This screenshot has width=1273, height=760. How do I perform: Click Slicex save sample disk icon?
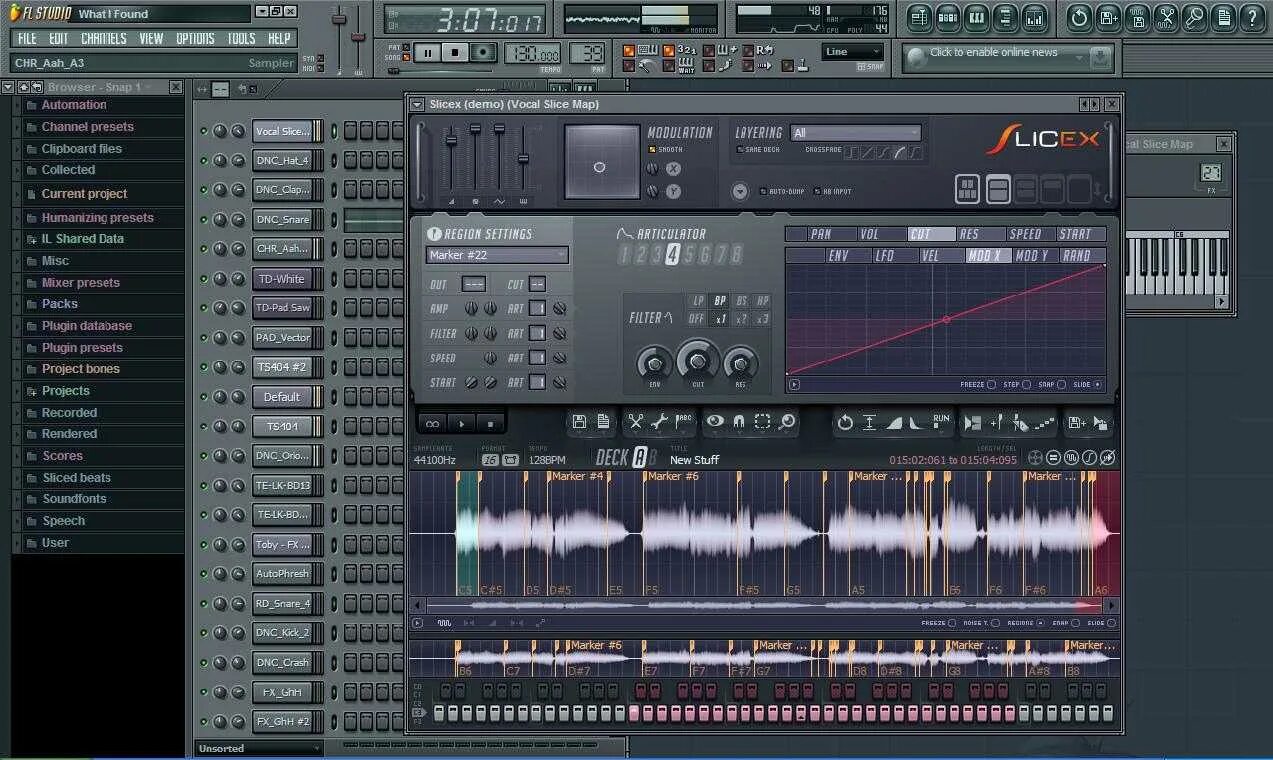point(579,422)
